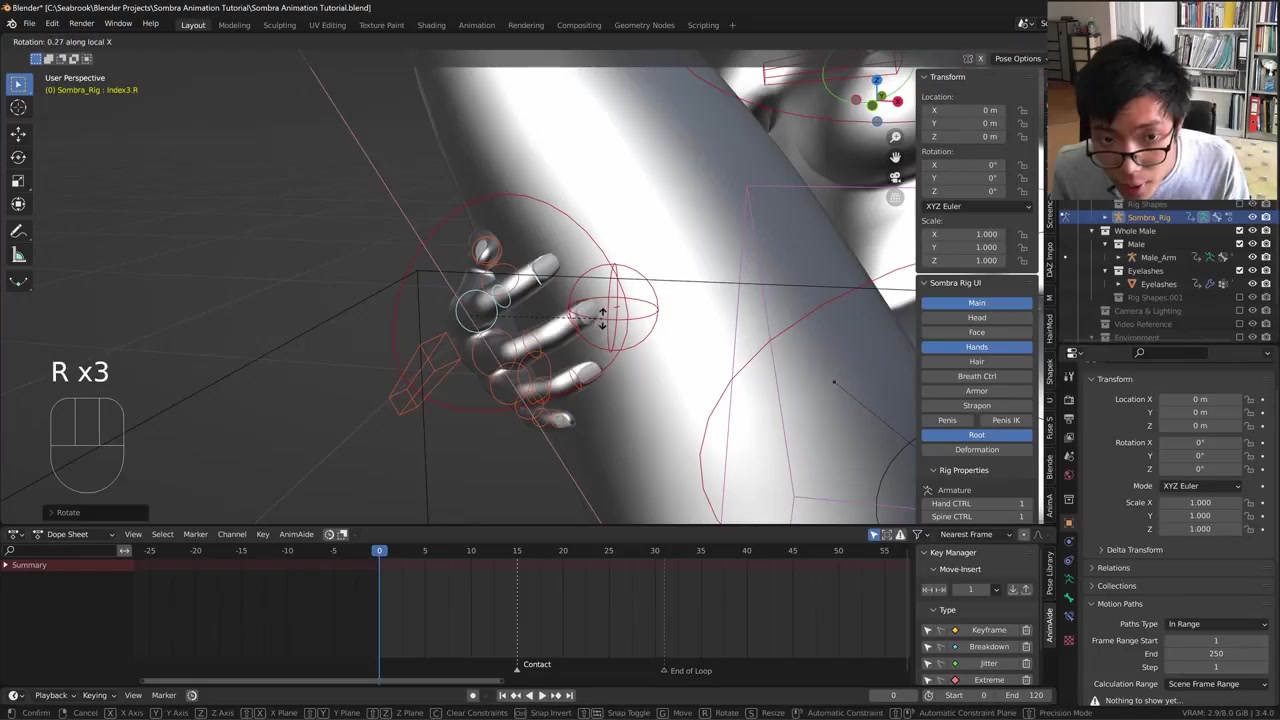Delete Keyframe type with trash icon
Viewport: 1280px width, 720px height.
coord(1026,630)
